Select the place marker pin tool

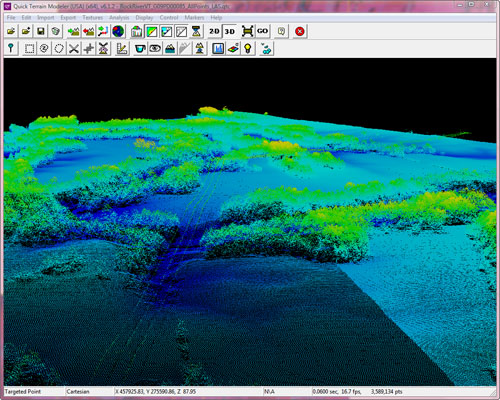pyautogui.click(x=11, y=49)
